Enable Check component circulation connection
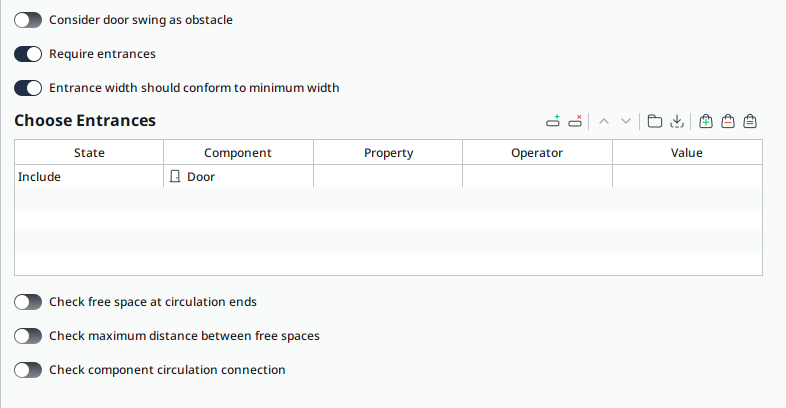 [28, 370]
